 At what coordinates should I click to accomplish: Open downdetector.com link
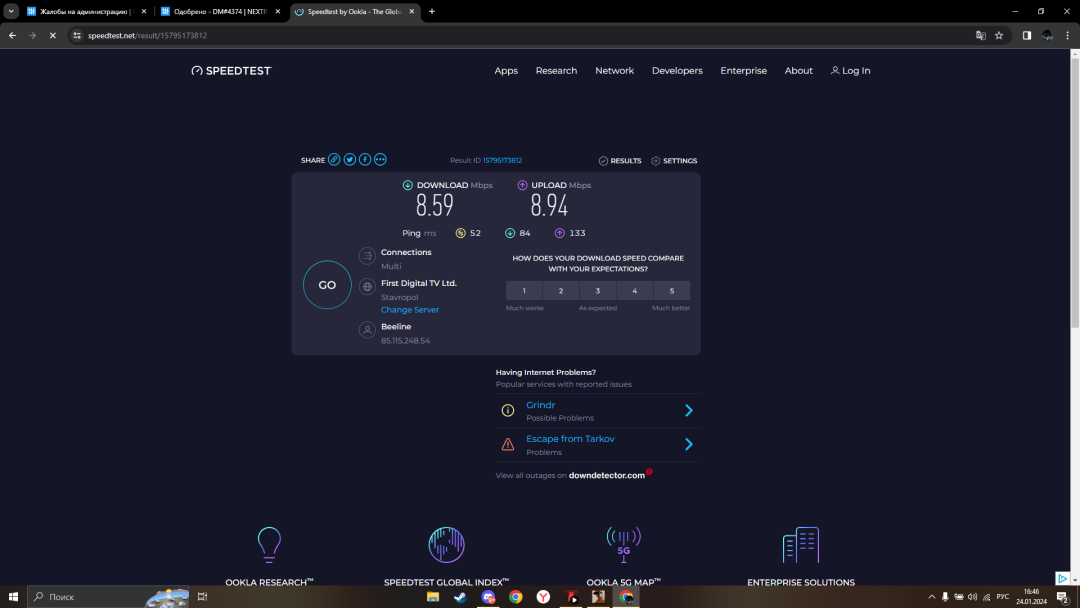607,475
